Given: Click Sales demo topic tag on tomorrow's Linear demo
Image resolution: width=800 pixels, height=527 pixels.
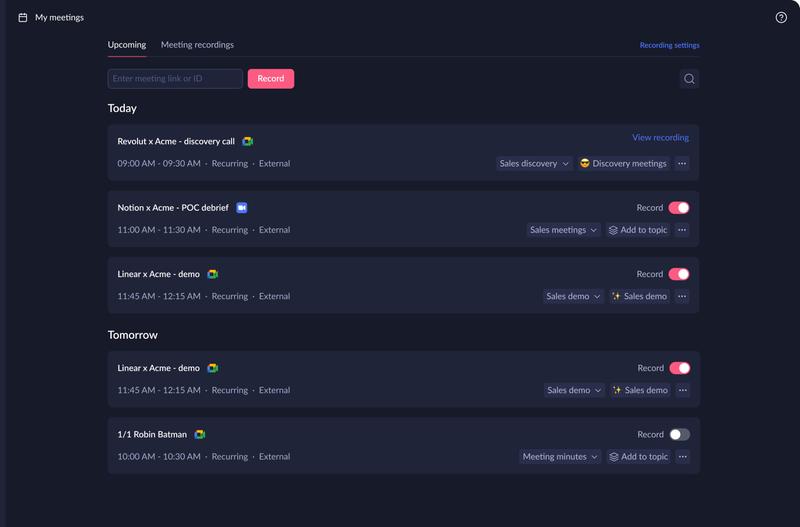Looking at the screenshot, I should pos(640,390).
